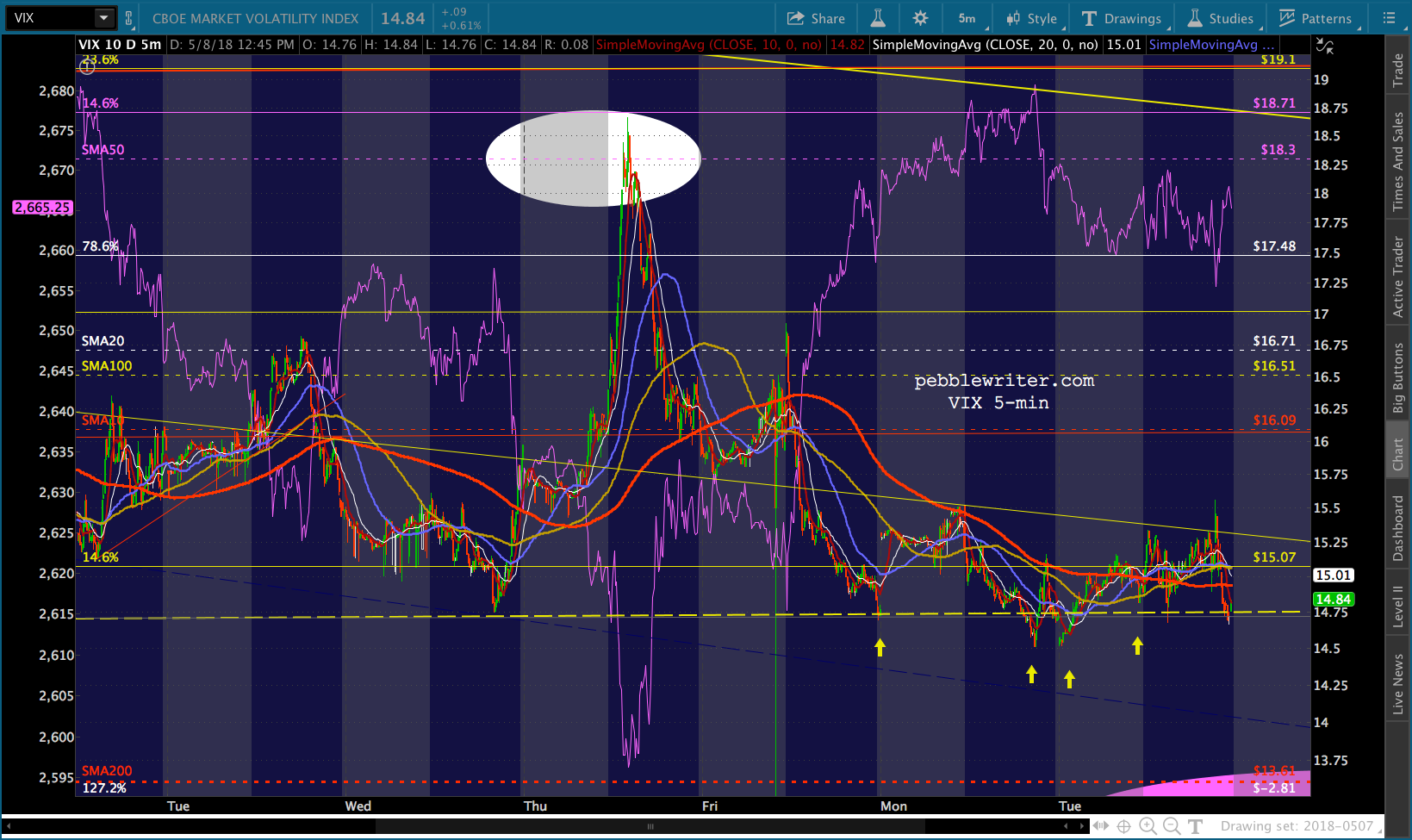
Task: Click the expand/compress time axis icon
Action: (x=1101, y=826)
